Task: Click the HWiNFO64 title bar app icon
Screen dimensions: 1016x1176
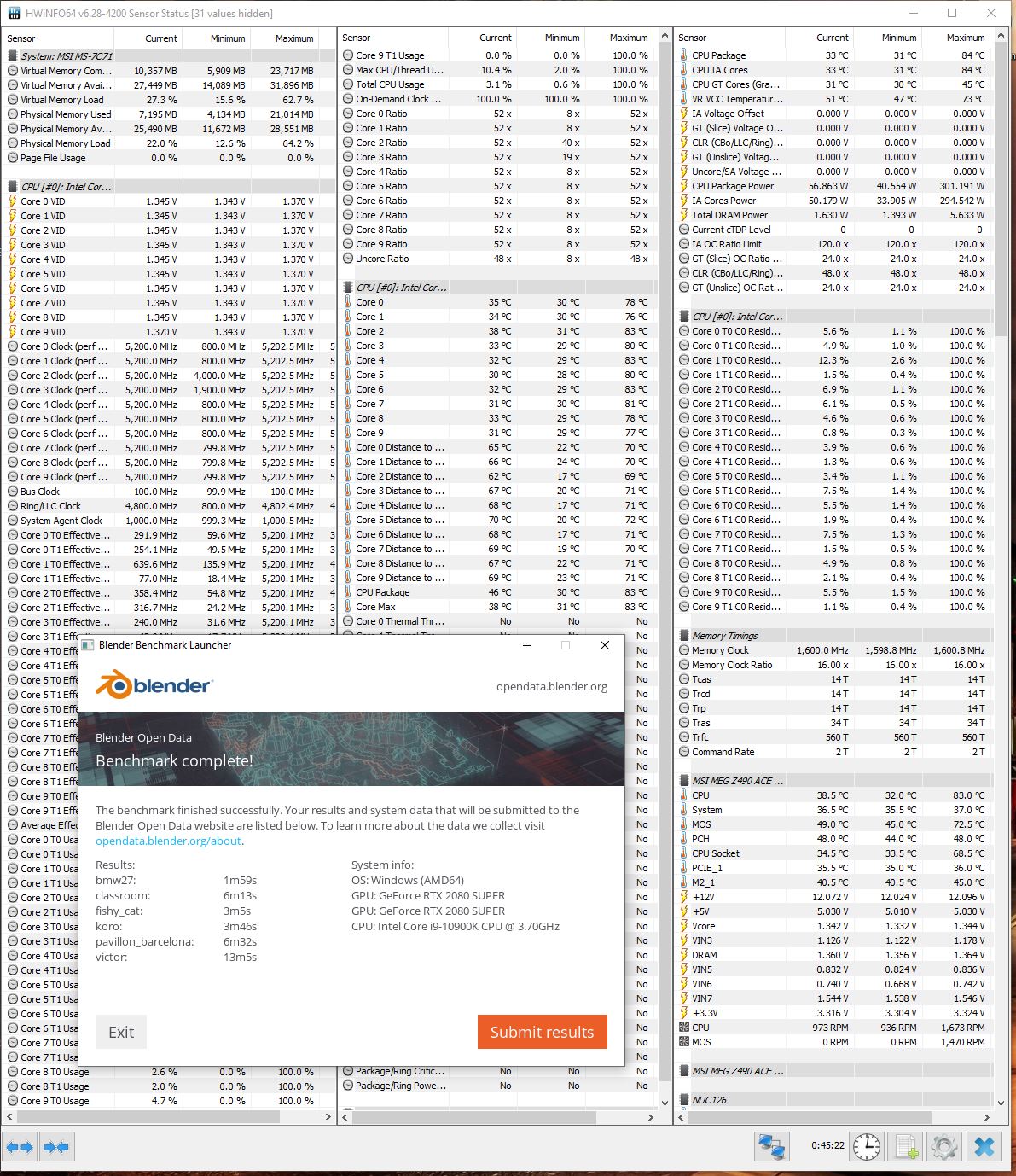Action: [14, 13]
